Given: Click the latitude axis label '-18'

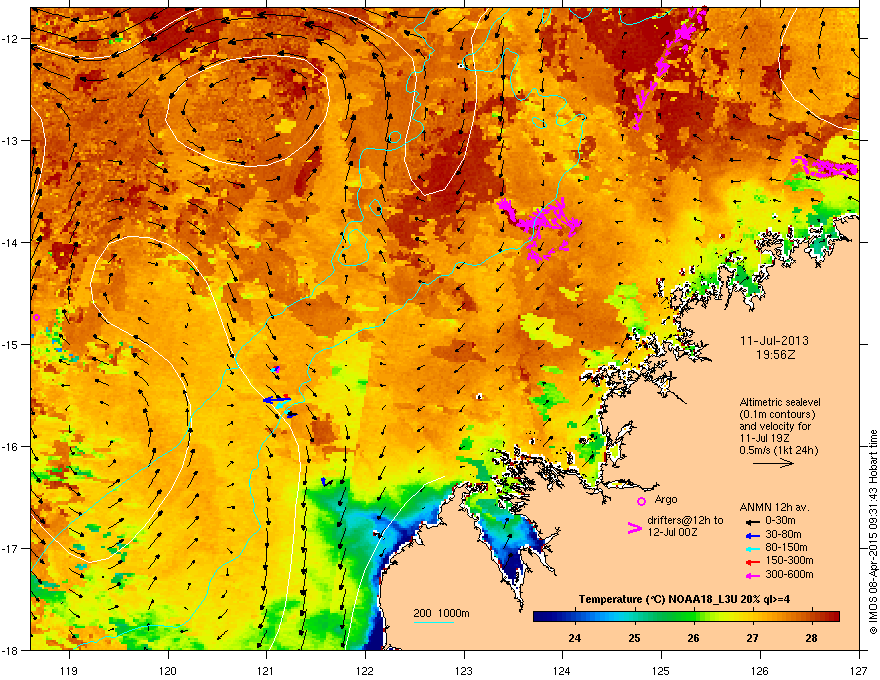Looking at the screenshot, I should (11, 650).
